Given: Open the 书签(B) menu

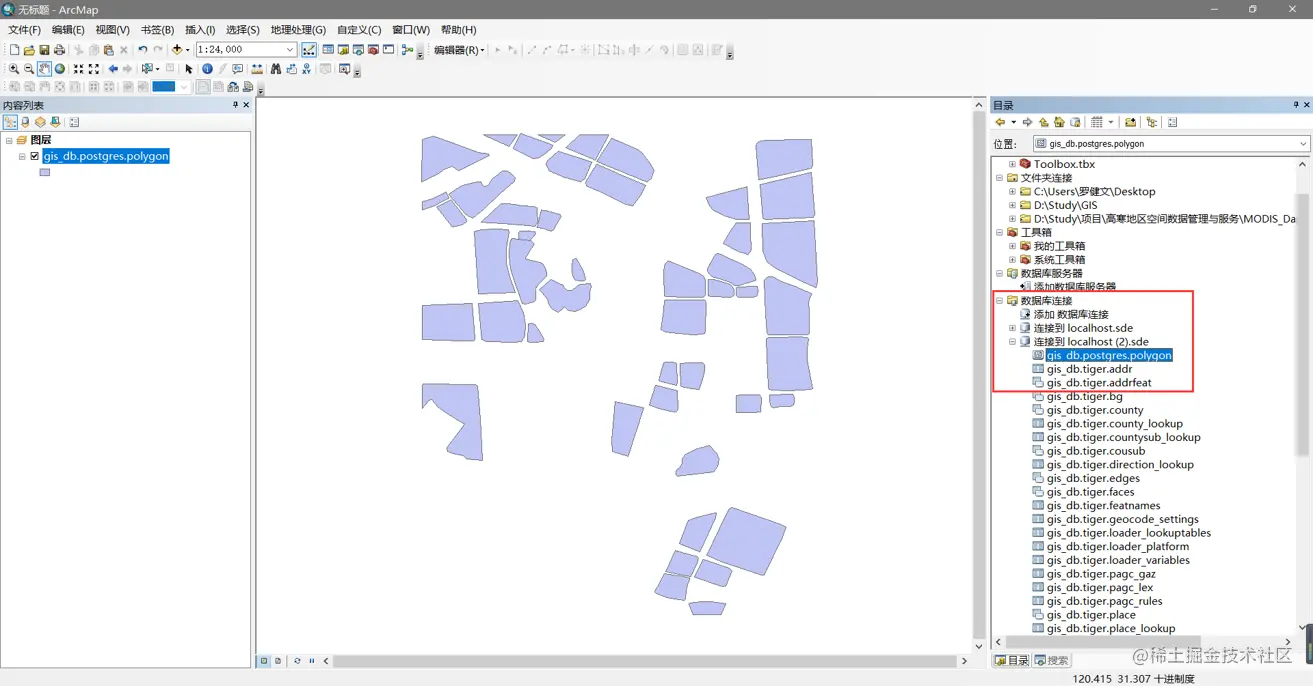Looking at the screenshot, I should click(157, 30).
